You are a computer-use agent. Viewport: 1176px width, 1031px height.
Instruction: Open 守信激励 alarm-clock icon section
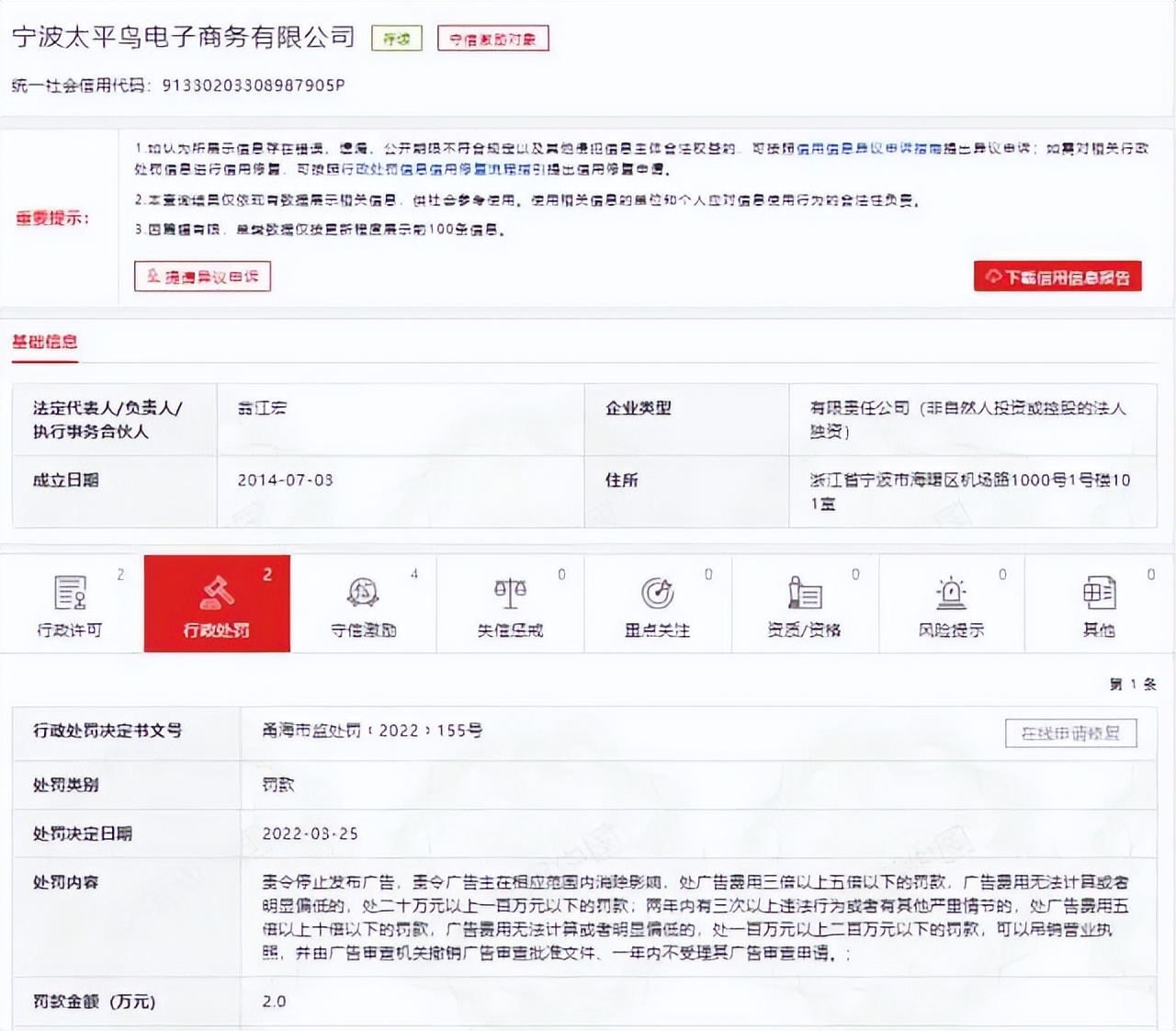(x=362, y=595)
